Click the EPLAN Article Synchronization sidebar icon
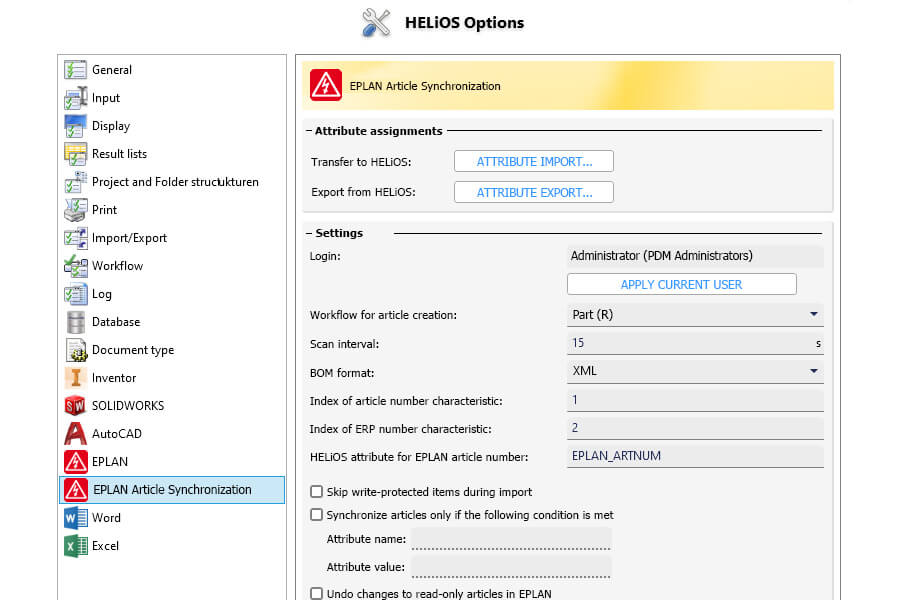 point(76,490)
